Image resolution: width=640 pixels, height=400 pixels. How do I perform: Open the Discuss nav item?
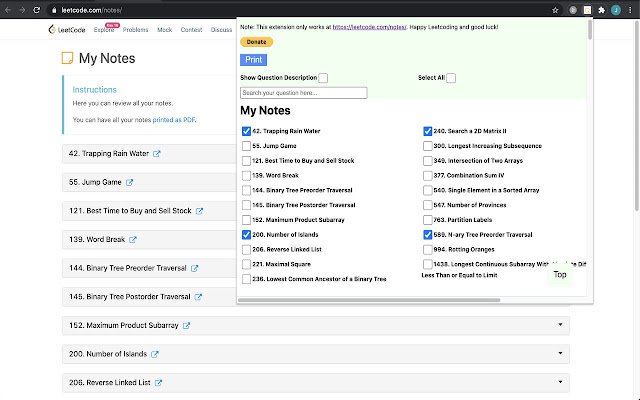[x=221, y=30]
